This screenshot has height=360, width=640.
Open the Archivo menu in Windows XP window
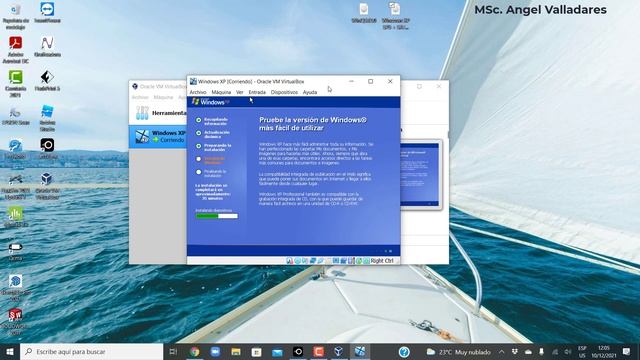pyautogui.click(x=198, y=92)
